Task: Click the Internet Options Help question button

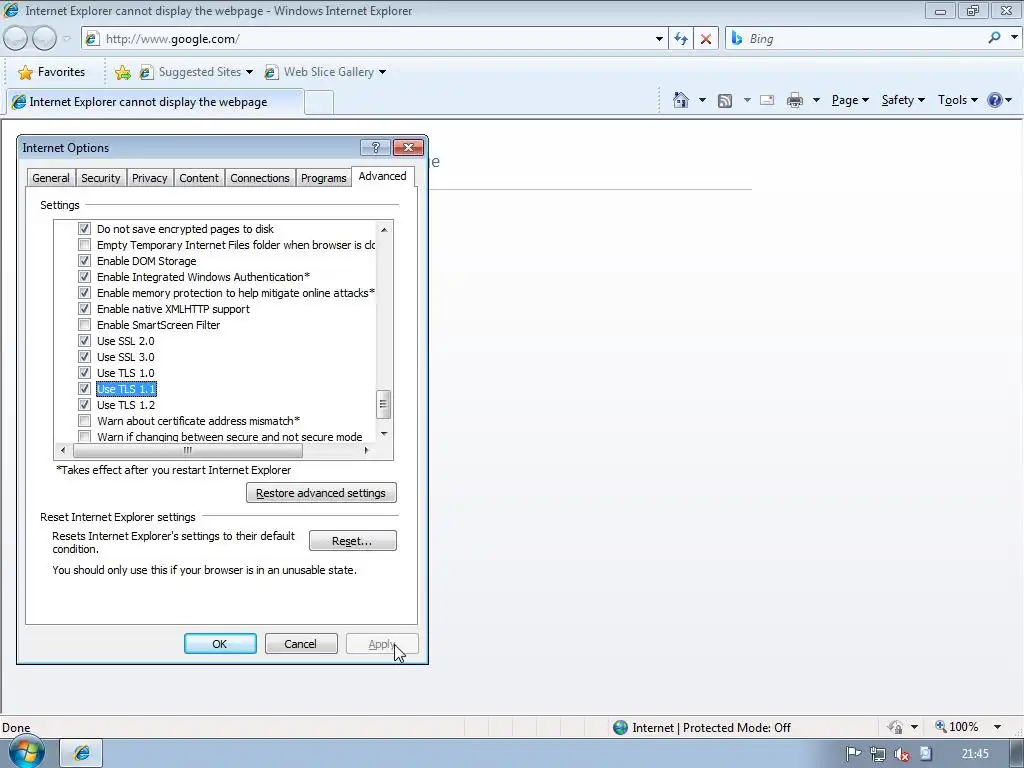Action: pos(376,148)
